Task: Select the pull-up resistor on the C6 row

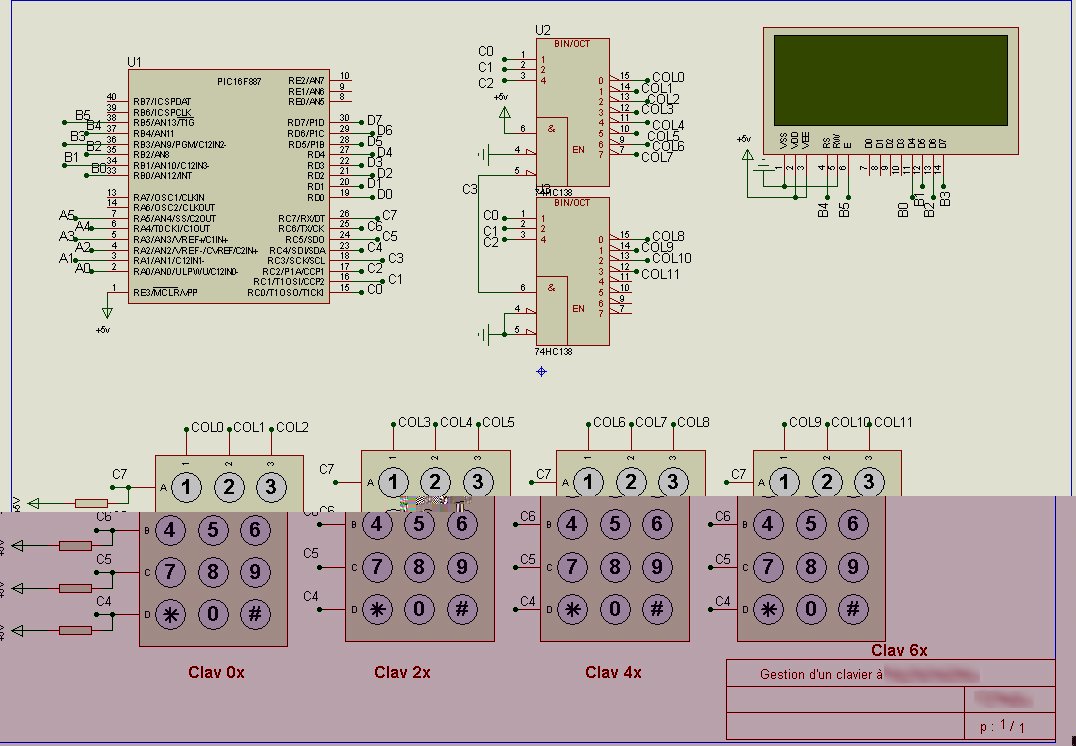Action: click(x=75, y=546)
